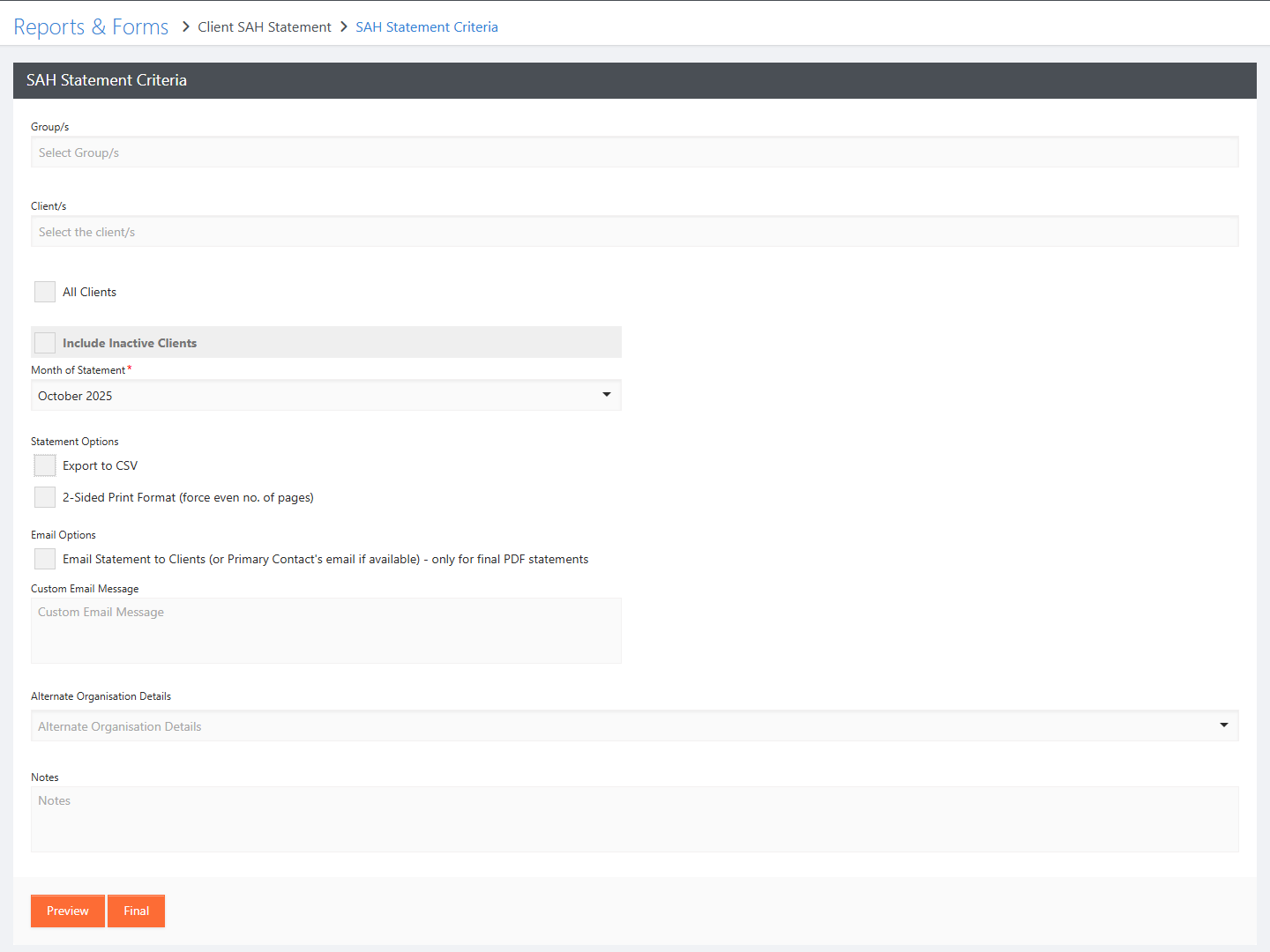Click the Alternate Organisation Details arrow icon
Image resolution: width=1270 pixels, height=952 pixels.
click(x=1224, y=725)
